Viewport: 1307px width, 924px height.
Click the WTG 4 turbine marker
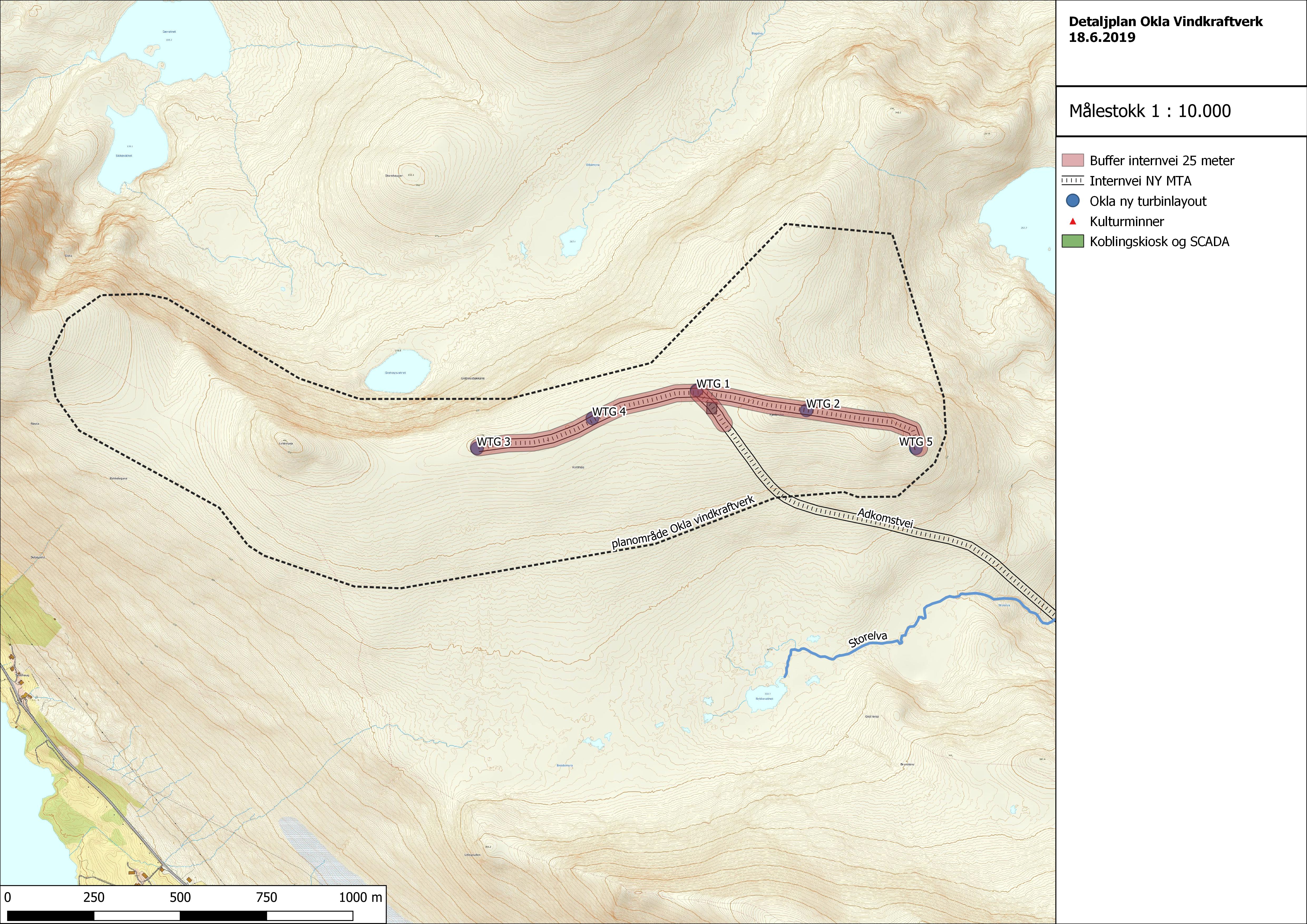click(x=593, y=419)
